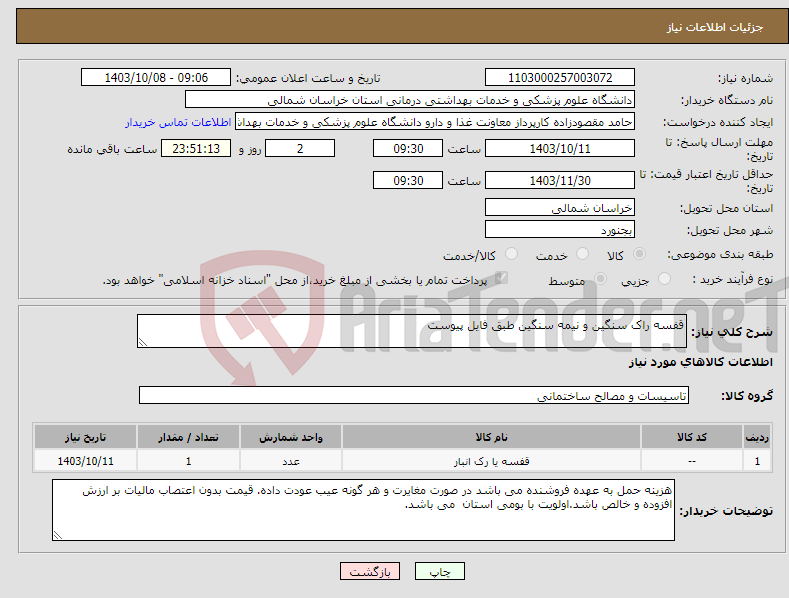Viewport: 789px width, 598px height.
Task: Click the ردیف column header
Action: [757, 437]
